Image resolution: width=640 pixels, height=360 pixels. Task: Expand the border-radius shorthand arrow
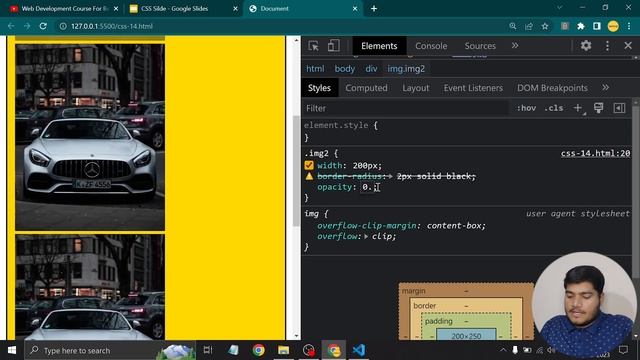click(391, 176)
